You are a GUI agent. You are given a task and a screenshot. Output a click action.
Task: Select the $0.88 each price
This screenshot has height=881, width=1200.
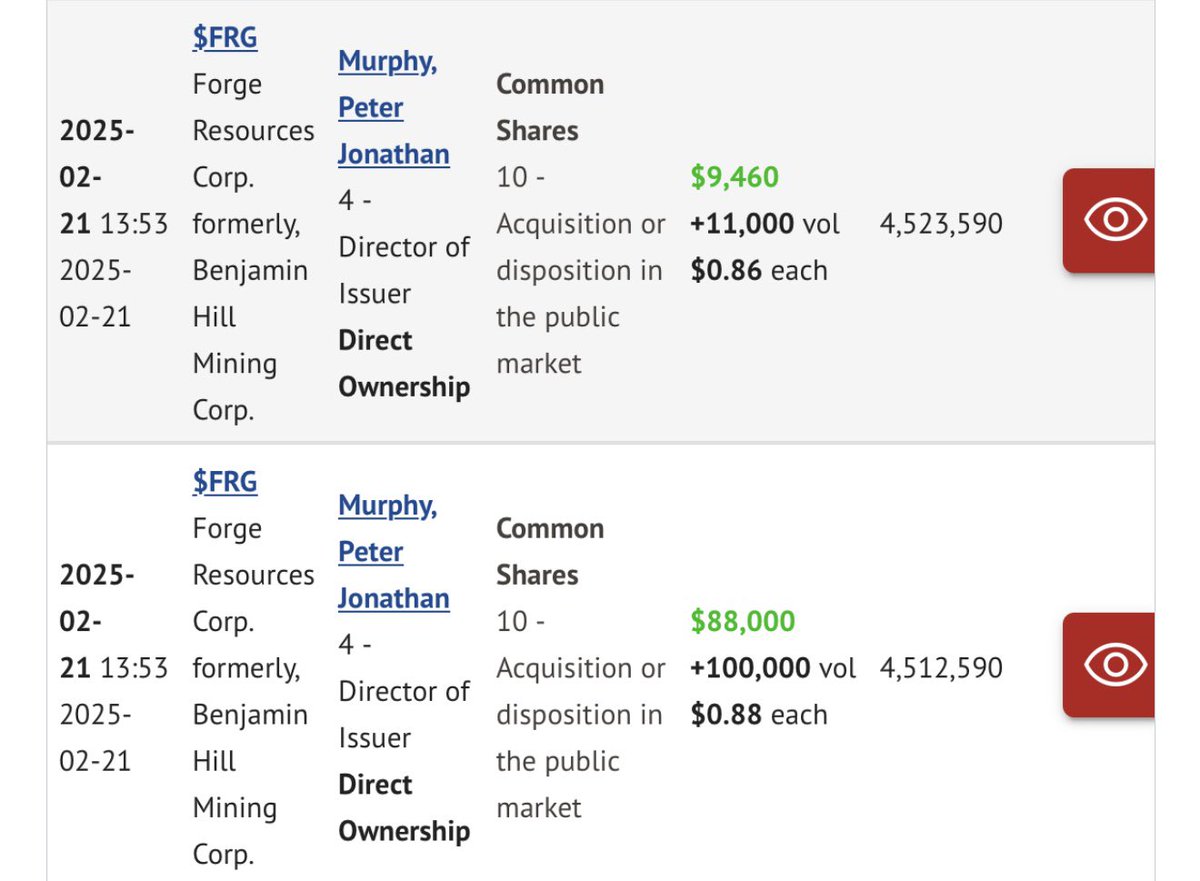coord(759,715)
